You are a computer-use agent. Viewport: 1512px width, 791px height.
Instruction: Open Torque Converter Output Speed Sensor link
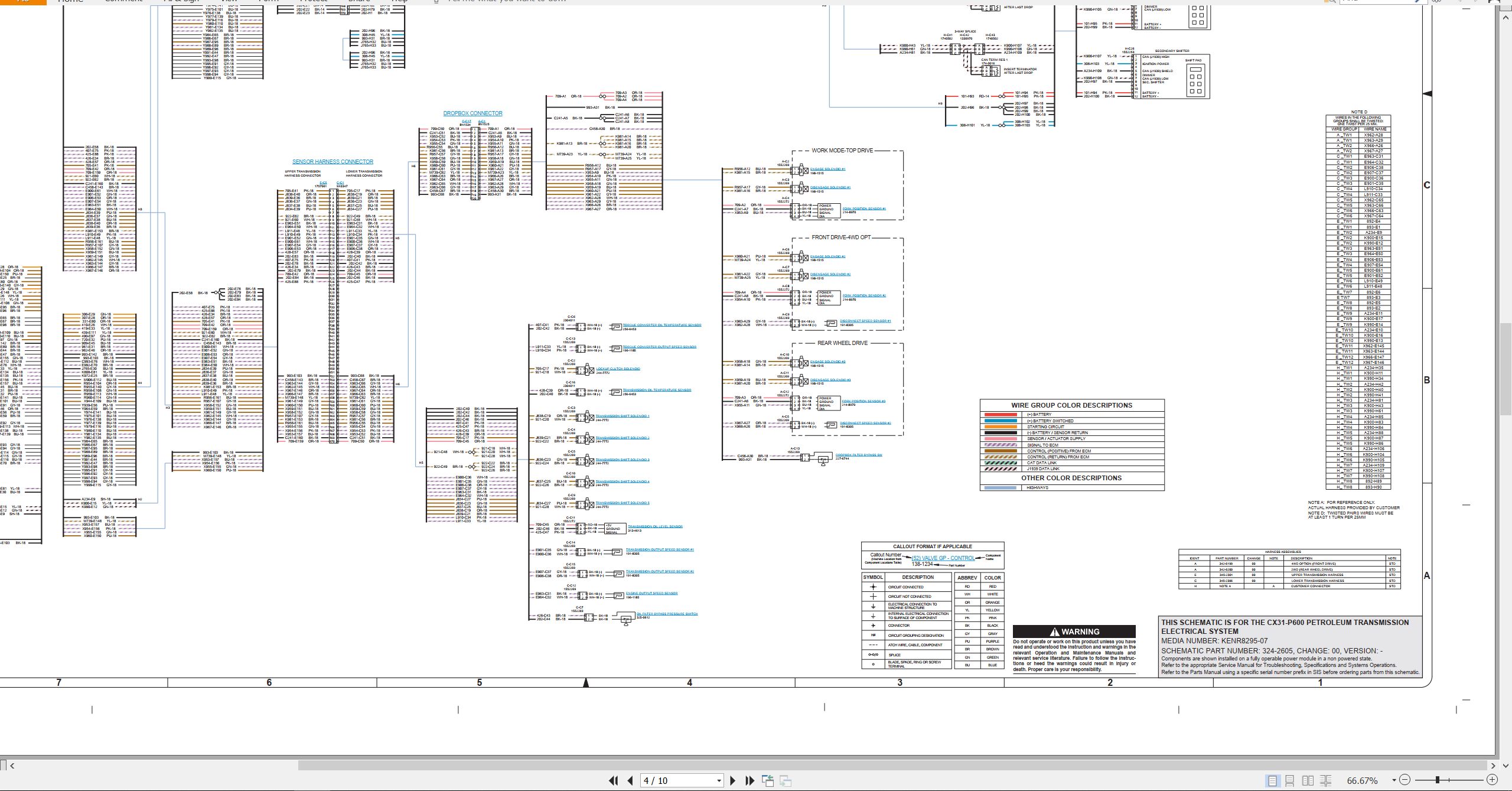coord(660,347)
